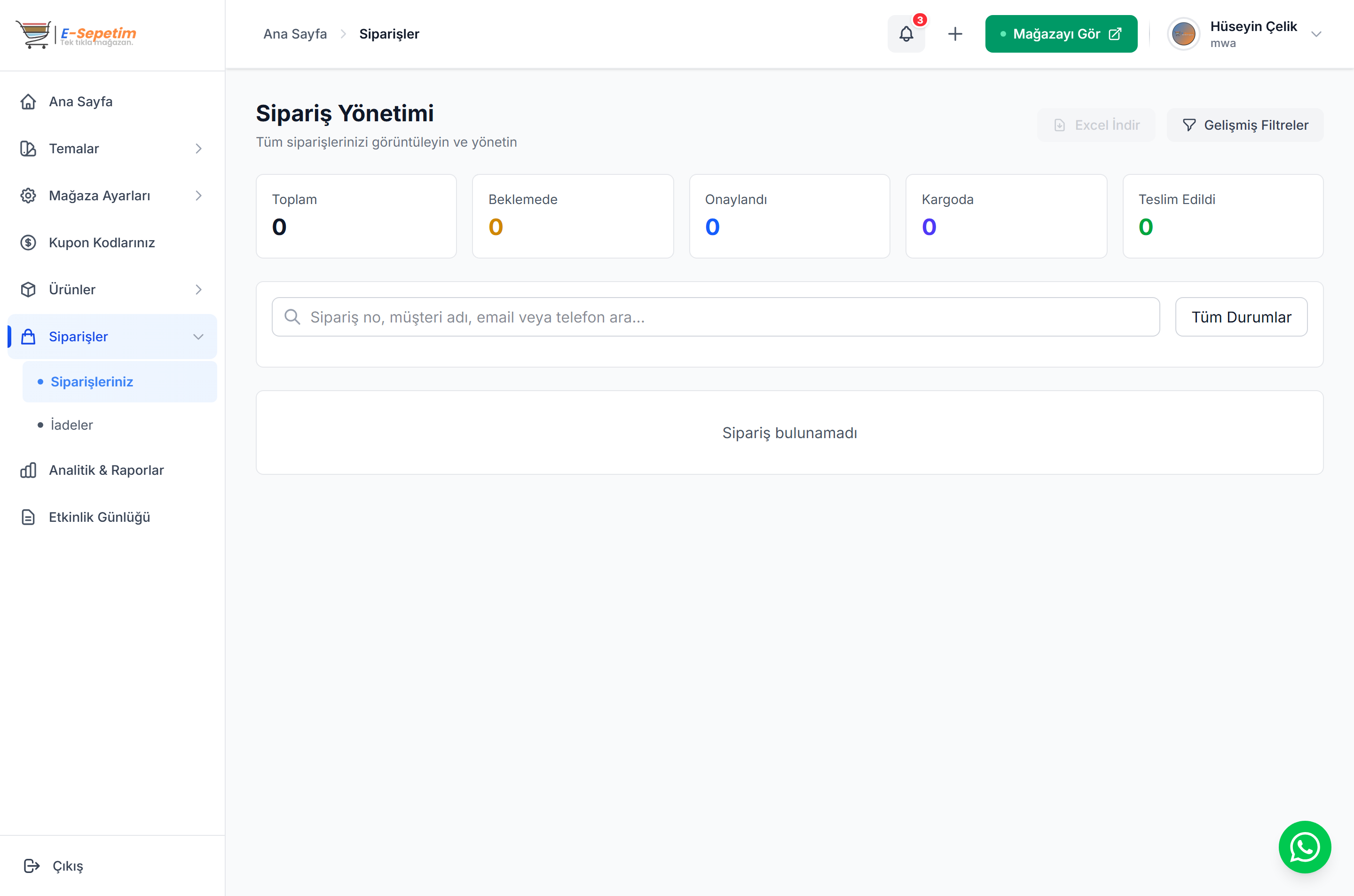
Task: Click the Excel İndir button text
Action: [1107, 125]
